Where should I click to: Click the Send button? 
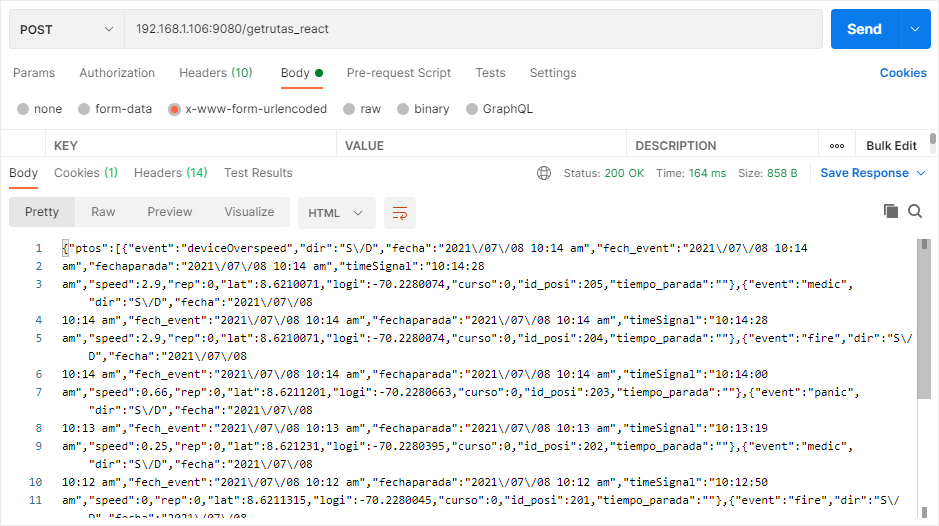point(864,29)
